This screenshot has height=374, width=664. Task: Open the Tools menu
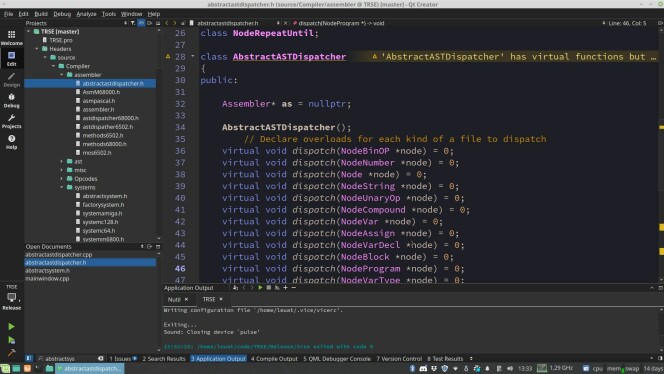tap(108, 14)
